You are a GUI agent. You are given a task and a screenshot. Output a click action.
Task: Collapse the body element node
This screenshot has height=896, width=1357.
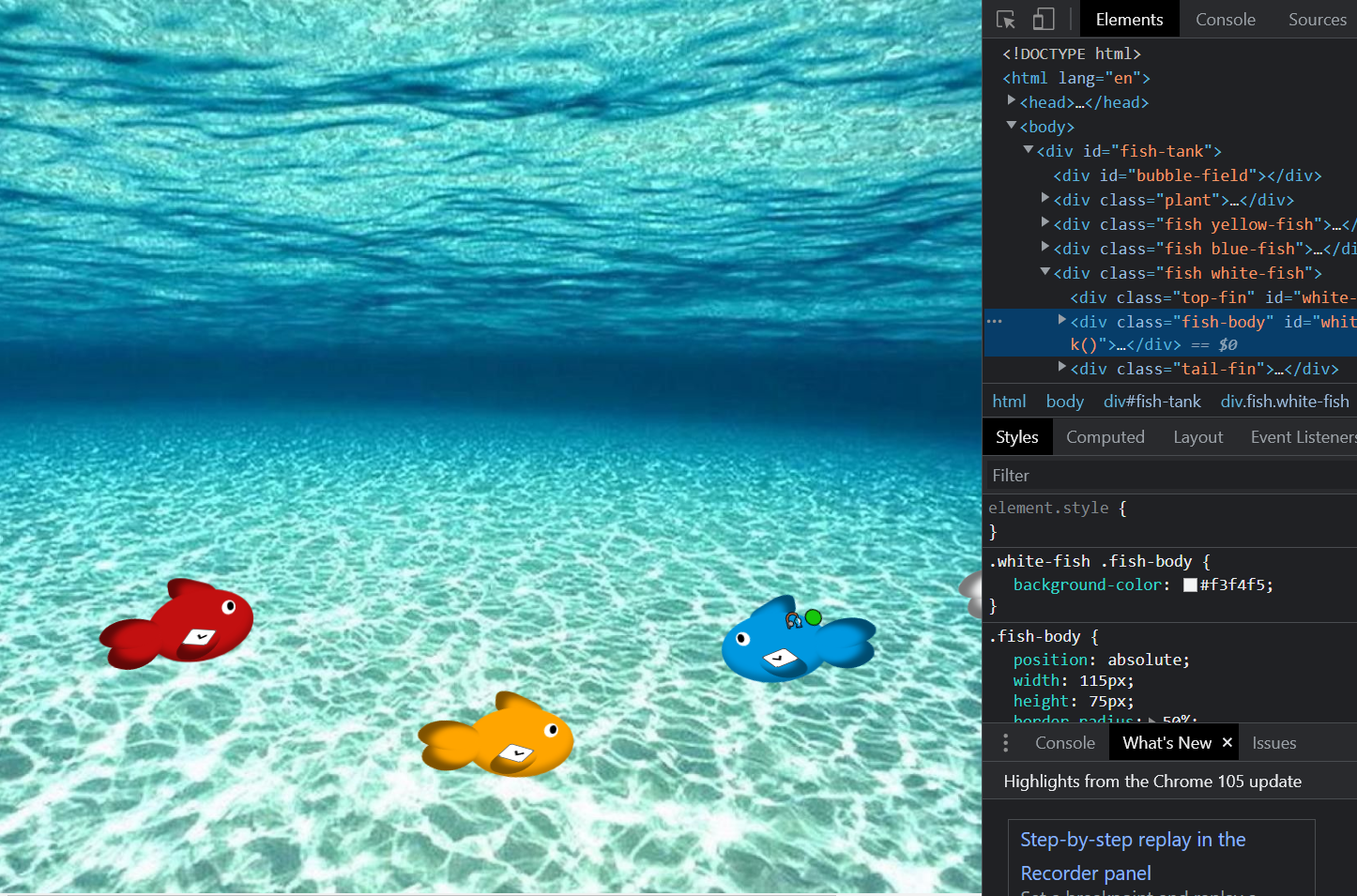point(1012,125)
